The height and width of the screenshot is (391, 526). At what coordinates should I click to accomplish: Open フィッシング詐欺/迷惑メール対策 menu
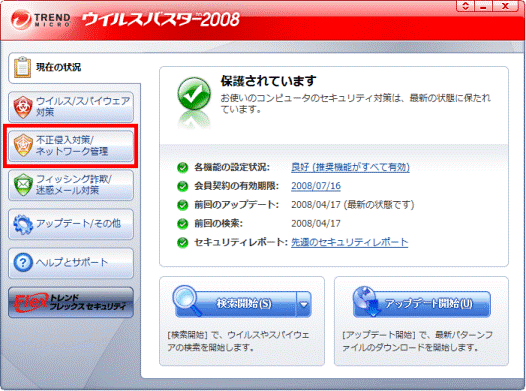[71, 185]
